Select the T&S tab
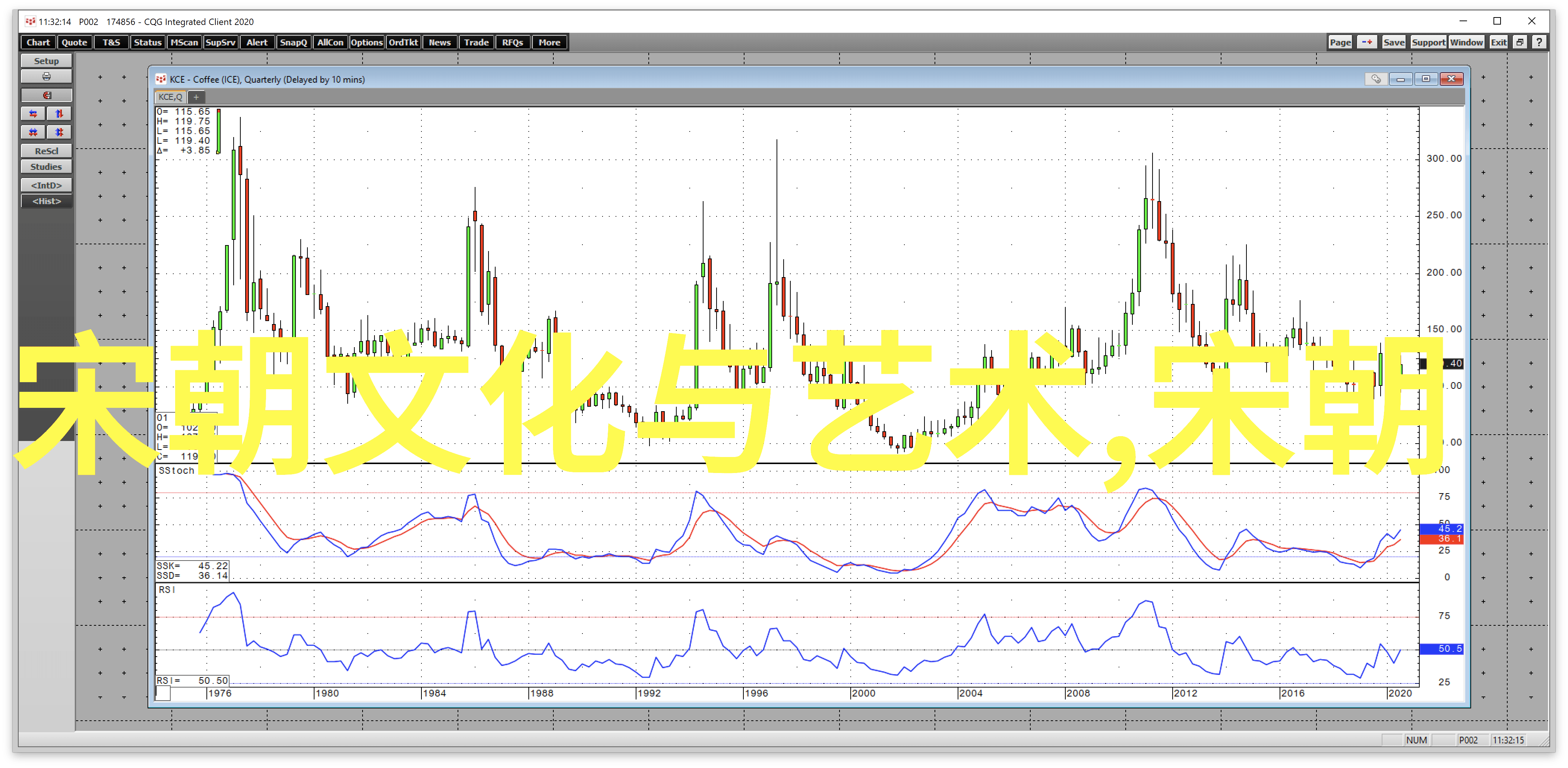 pos(108,42)
